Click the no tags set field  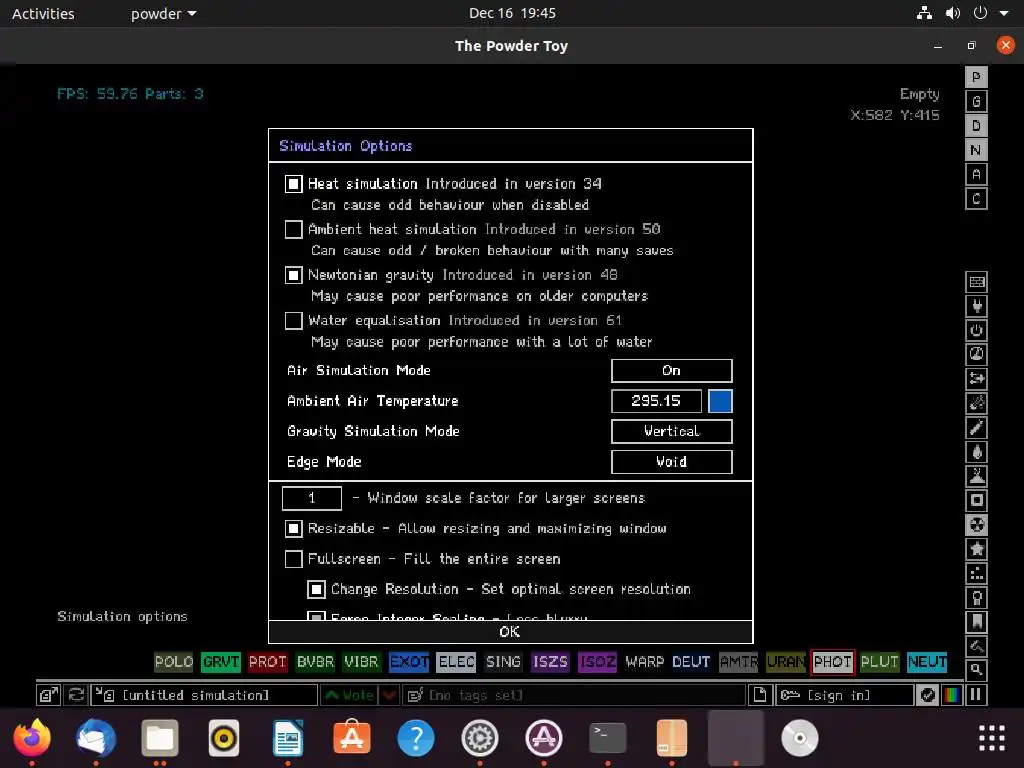pos(573,695)
